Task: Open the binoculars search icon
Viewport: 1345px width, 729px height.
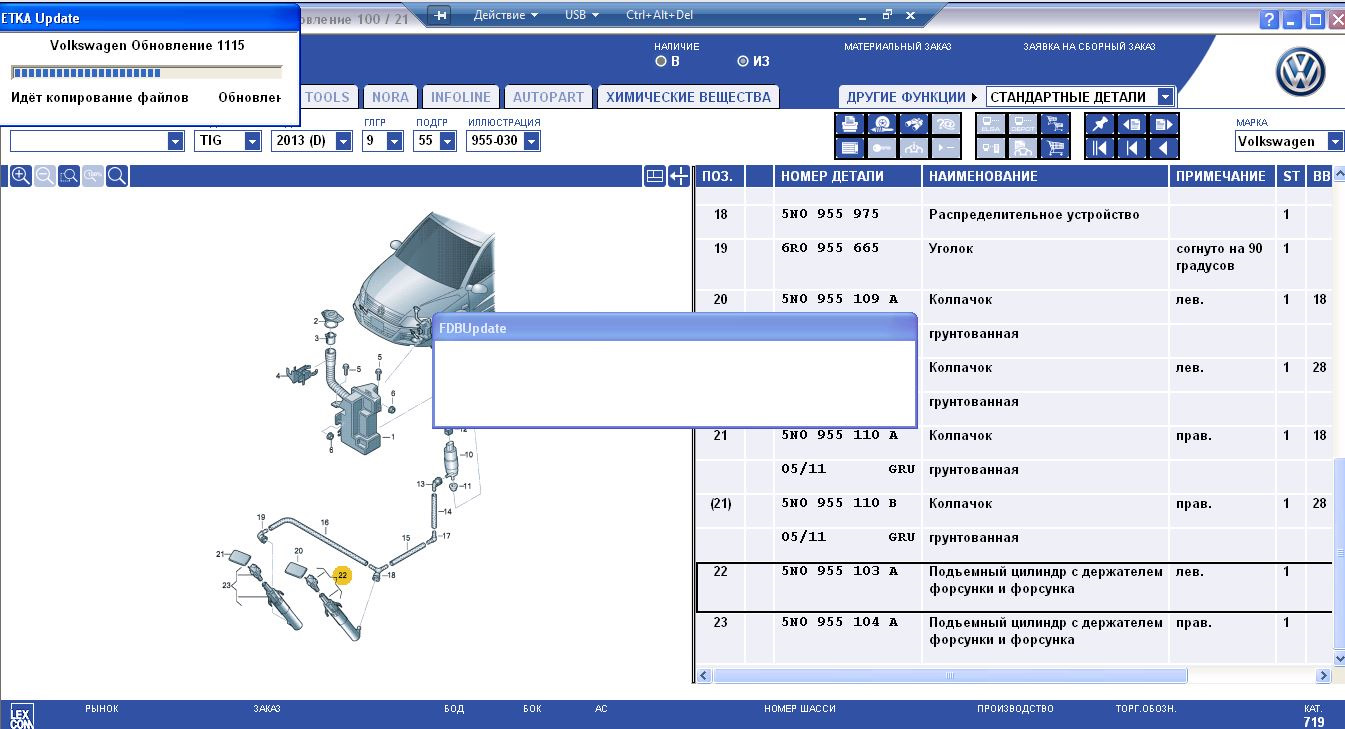Action: pos(914,124)
